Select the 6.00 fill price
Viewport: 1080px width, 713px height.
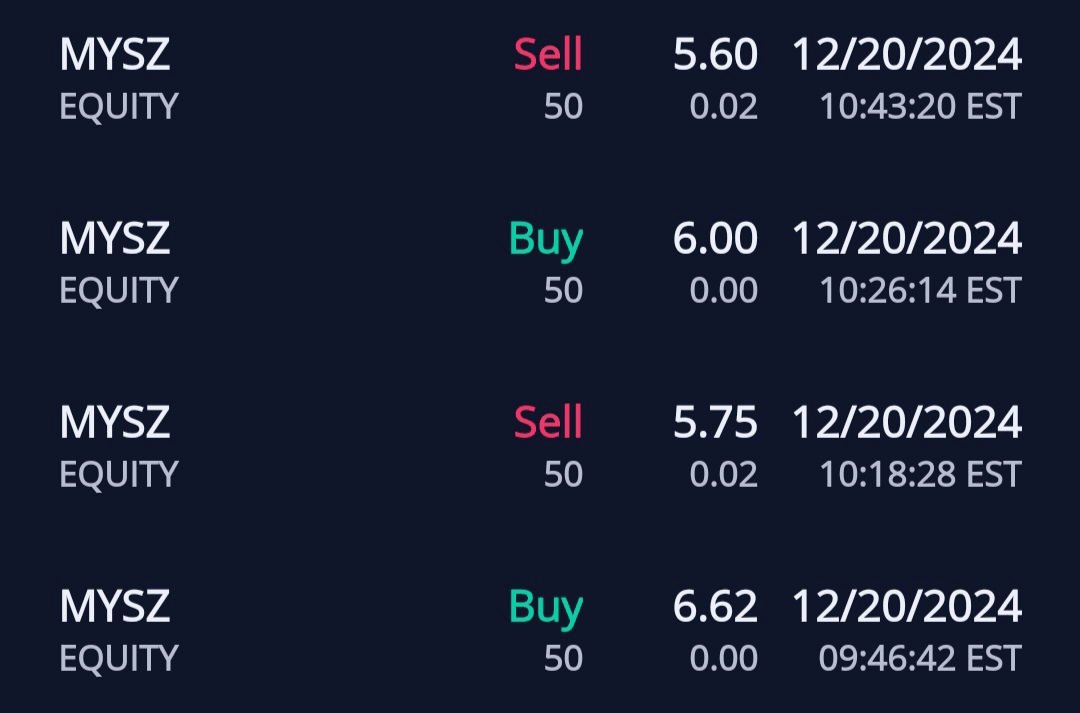pyautogui.click(x=715, y=238)
